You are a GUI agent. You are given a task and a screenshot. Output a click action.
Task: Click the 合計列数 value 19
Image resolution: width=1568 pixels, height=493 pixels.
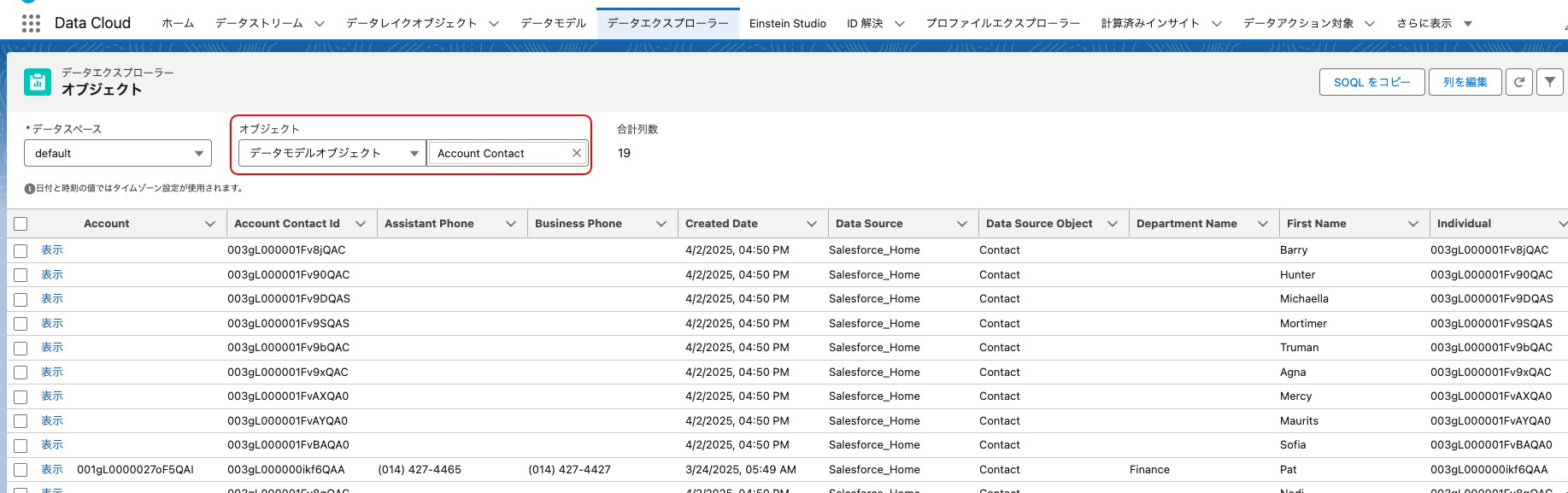tap(624, 153)
